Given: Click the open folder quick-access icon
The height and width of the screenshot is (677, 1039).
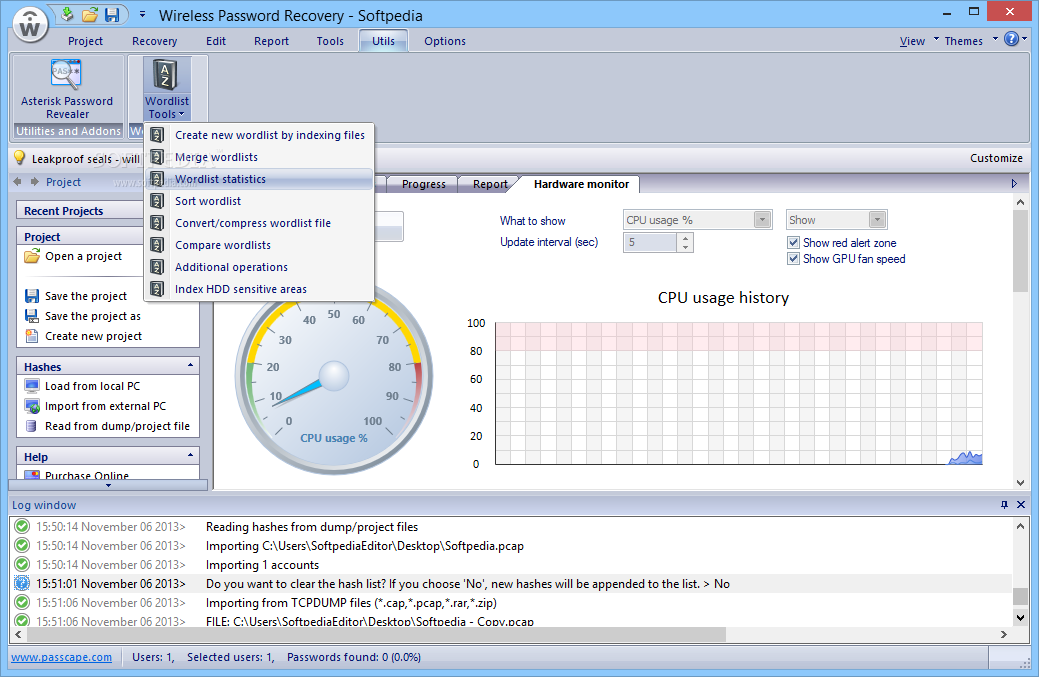Looking at the screenshot, I should click(90, 15).
